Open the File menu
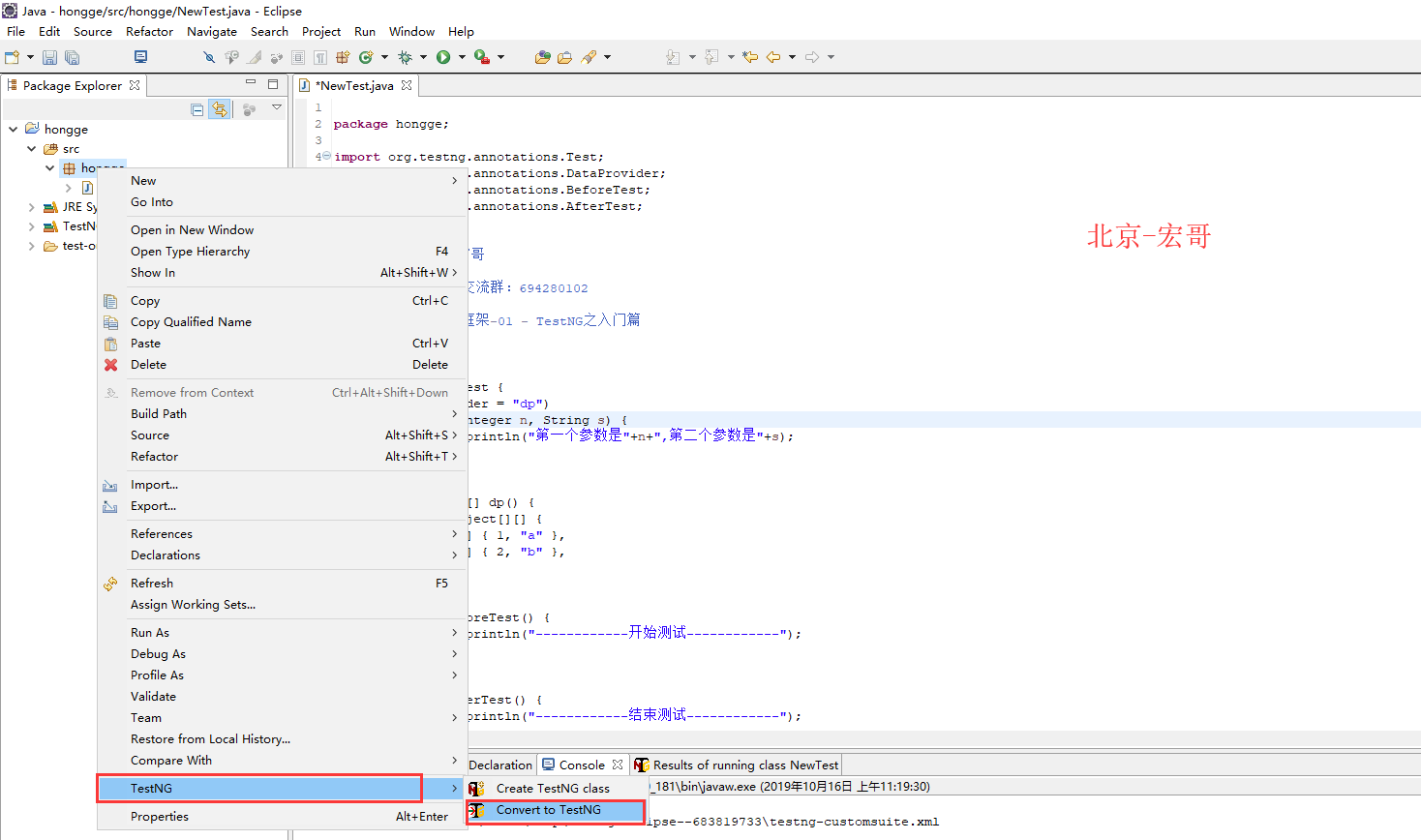The width and height of the screenshot is (1421, 840). tap(16, 31)
